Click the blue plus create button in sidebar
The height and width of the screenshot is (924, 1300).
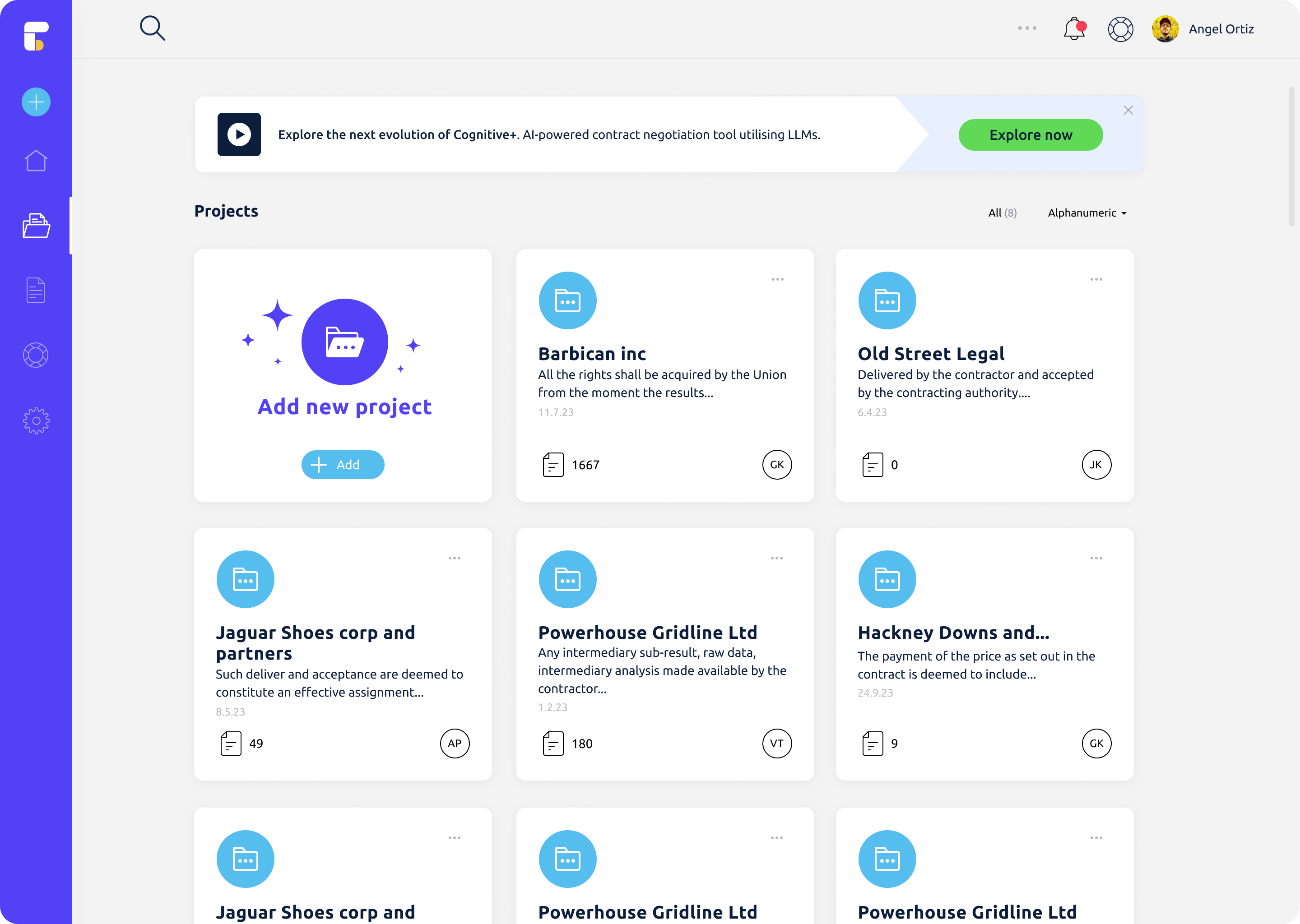click(36, 102)
